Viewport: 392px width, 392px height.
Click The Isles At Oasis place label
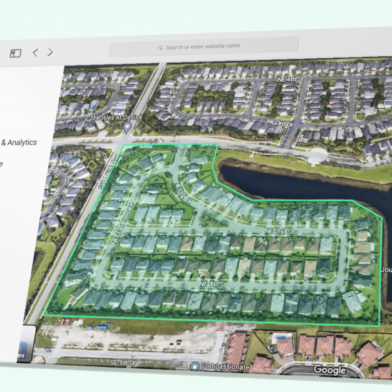(x=115, y=118)
